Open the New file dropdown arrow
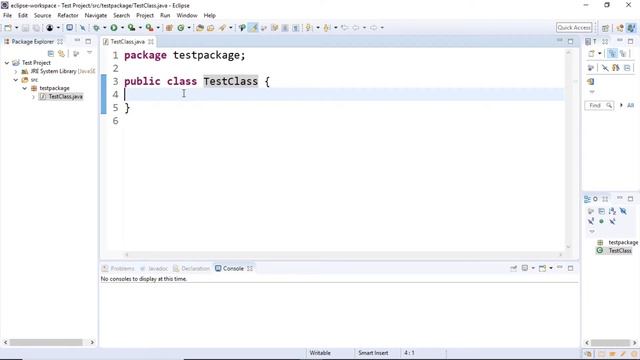The image size is (640, 360). point(16,28)
